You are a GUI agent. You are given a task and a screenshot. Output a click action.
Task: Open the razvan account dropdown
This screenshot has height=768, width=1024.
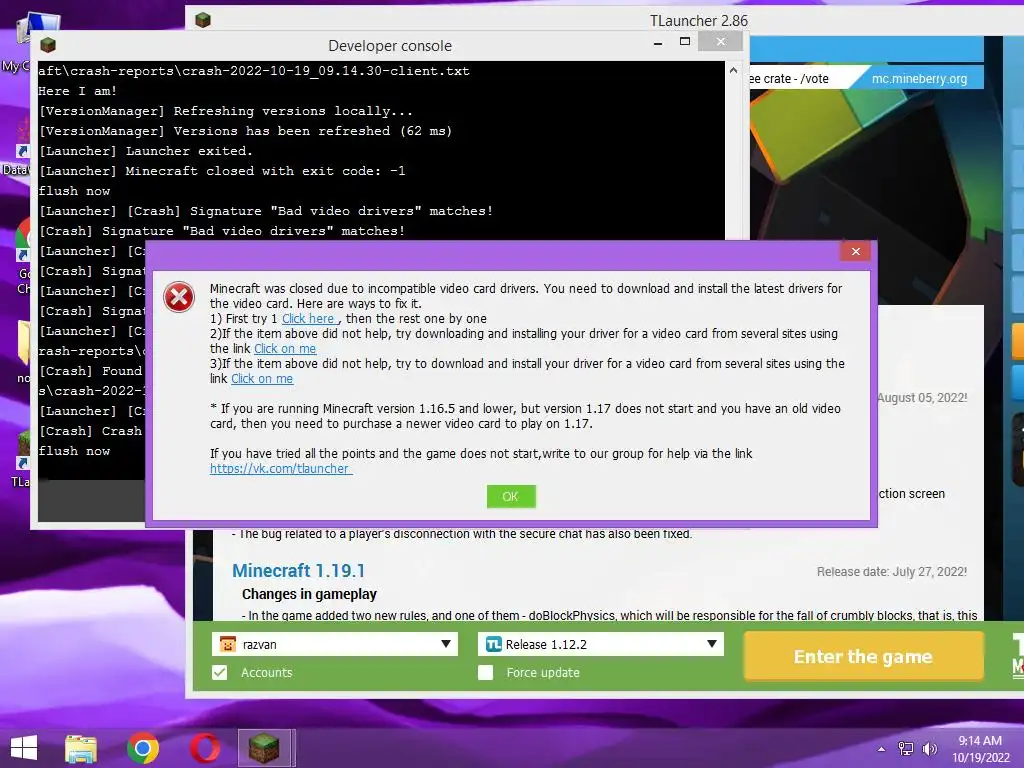[x=335, y=644]
